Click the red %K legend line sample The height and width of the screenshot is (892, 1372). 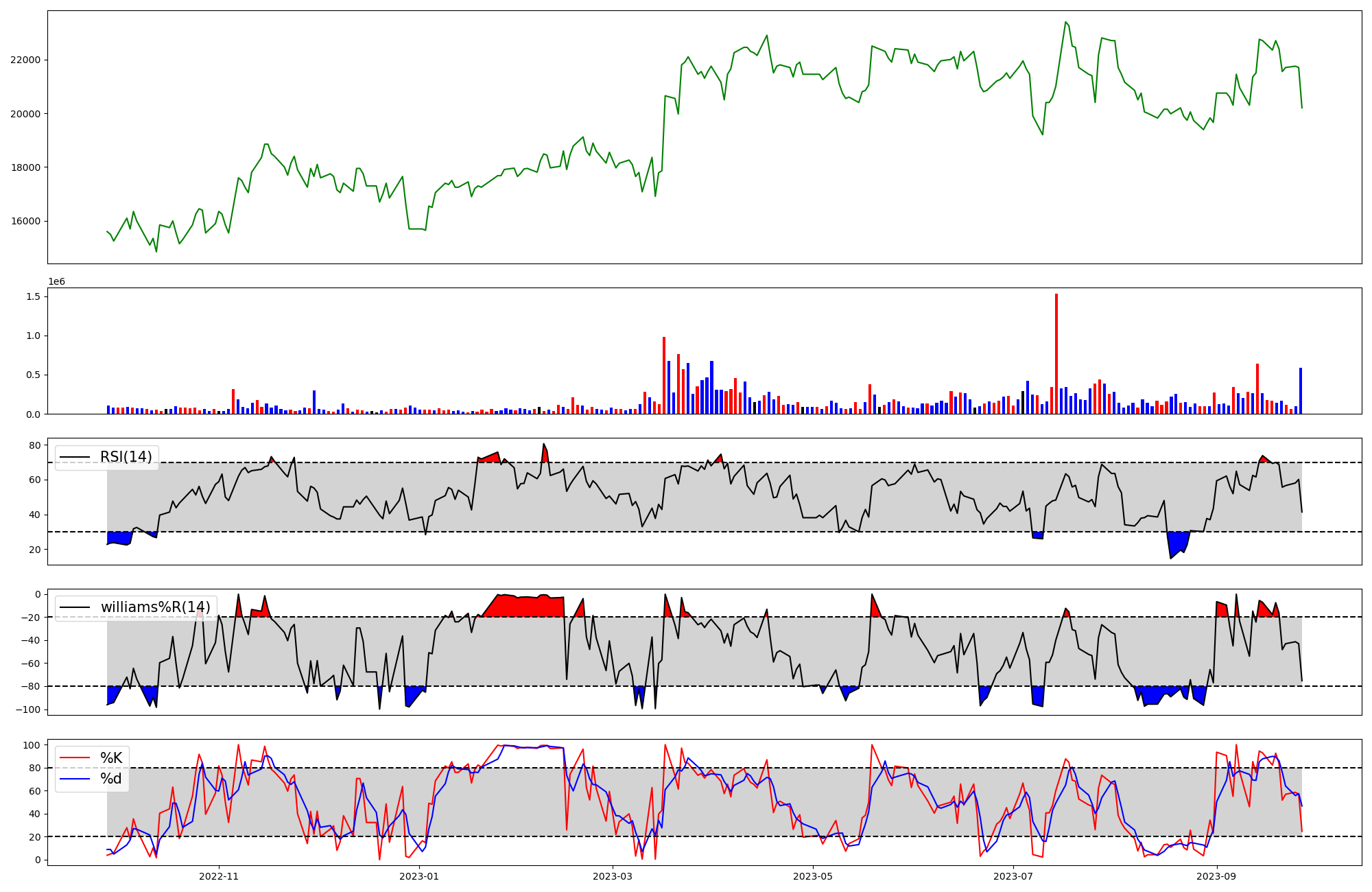pos(74,758)
